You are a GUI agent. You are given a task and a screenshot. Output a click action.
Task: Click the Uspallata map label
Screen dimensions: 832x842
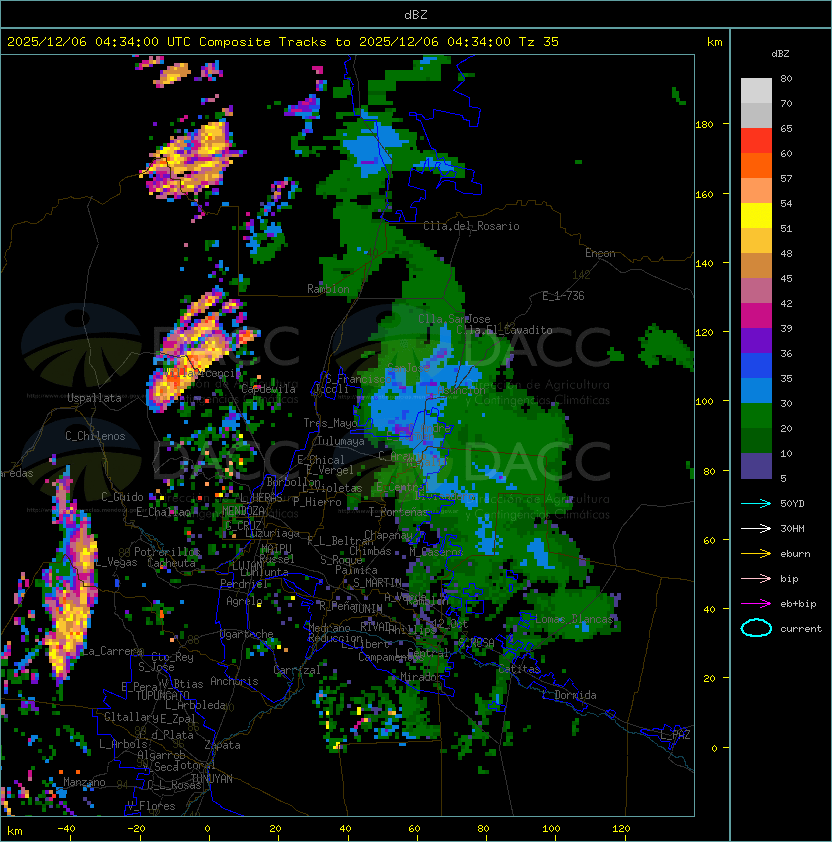(x=94, y=398)
